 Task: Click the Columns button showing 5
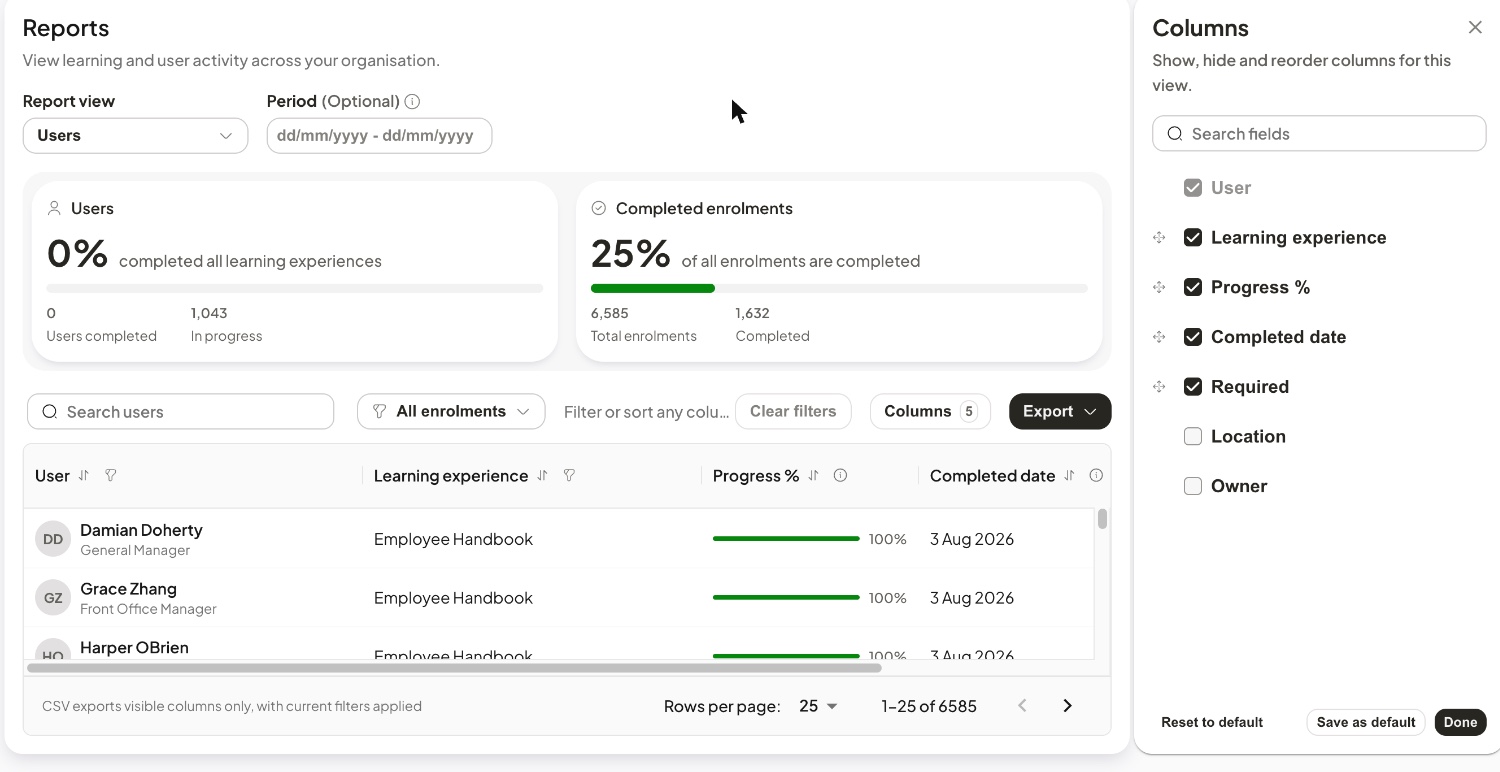click(x=930, y=411)
